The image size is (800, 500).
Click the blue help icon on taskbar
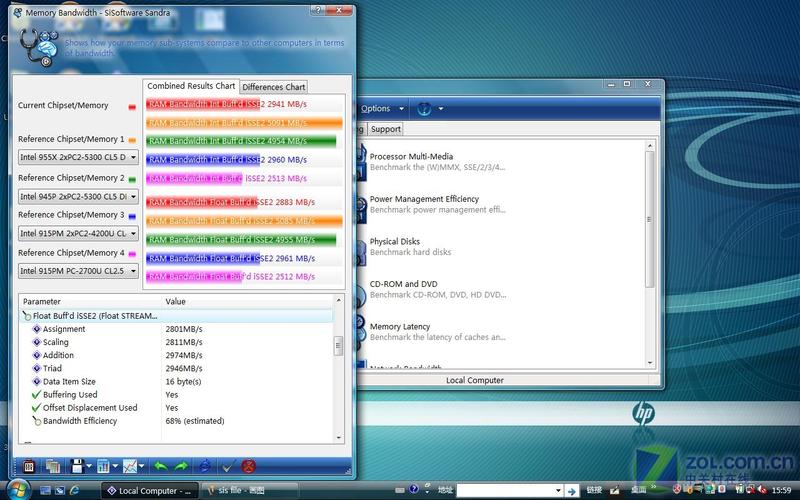[414, 489]
